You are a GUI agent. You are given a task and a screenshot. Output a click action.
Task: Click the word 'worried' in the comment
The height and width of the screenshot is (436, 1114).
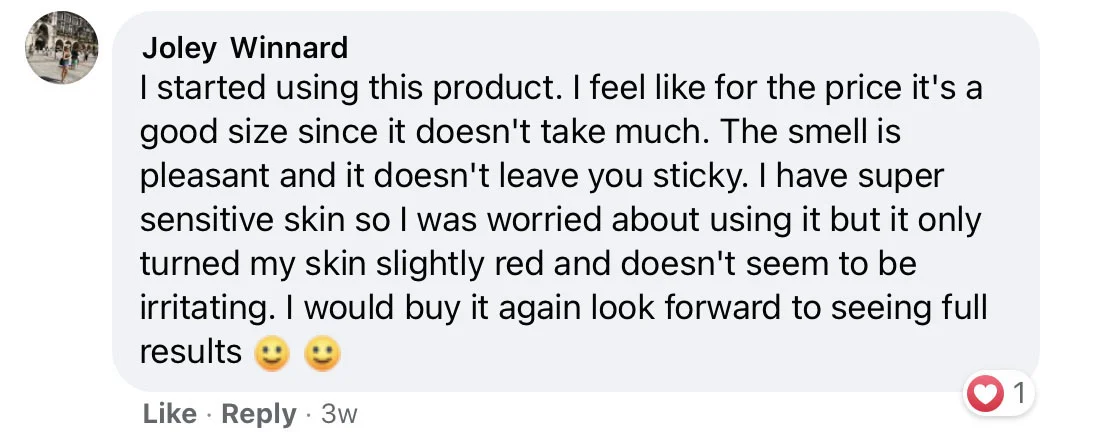coord(519,219)
